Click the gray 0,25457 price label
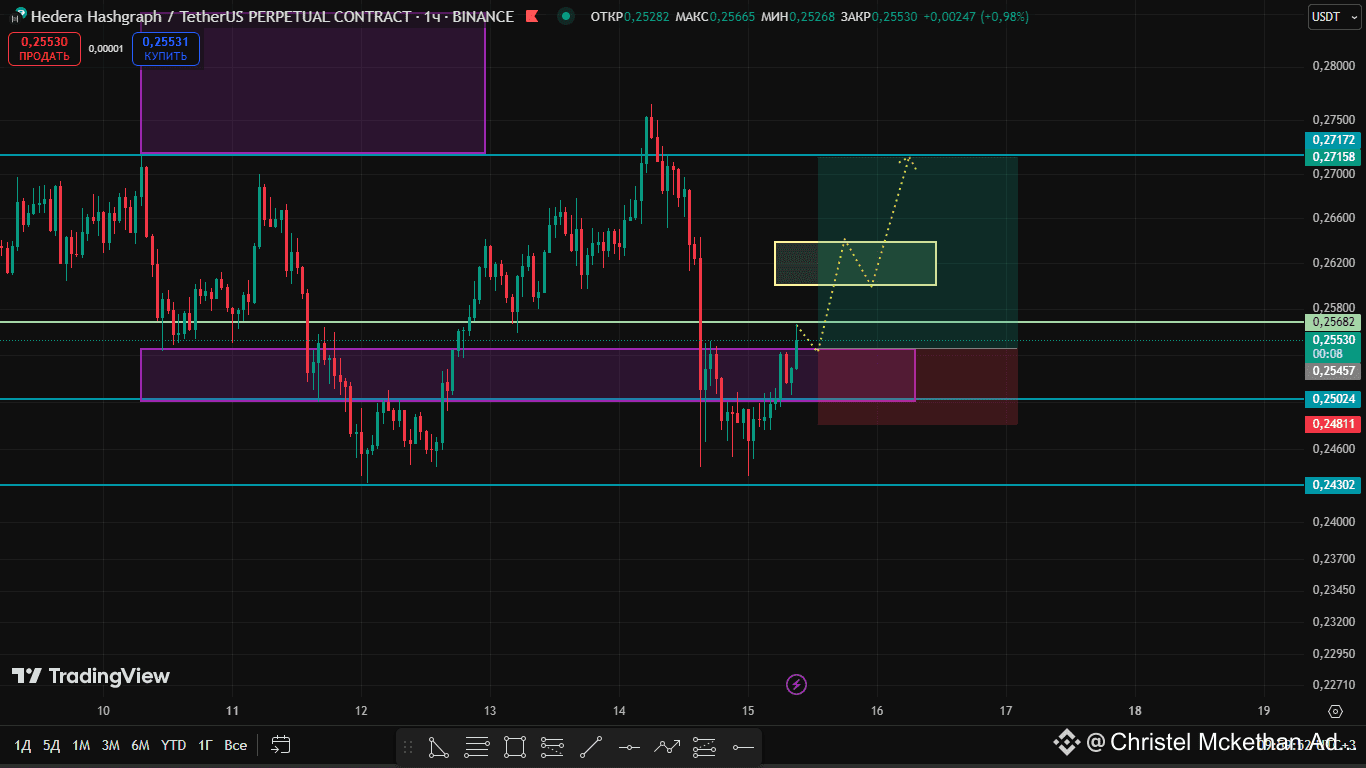 [1334, 371]
